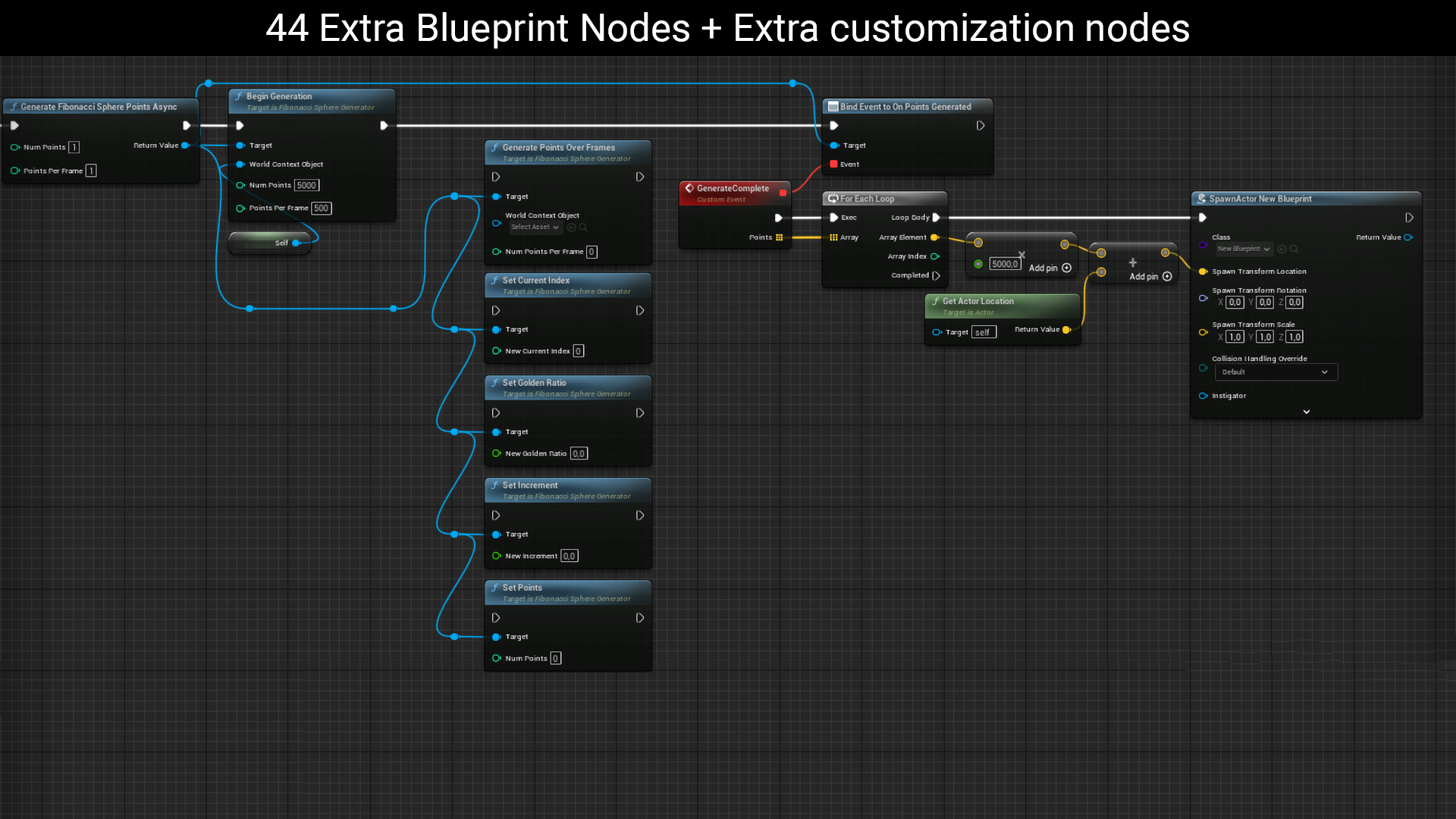
Task: Click use-selected arrow icon beside New Blueprint
Action: click(1282, 249)
